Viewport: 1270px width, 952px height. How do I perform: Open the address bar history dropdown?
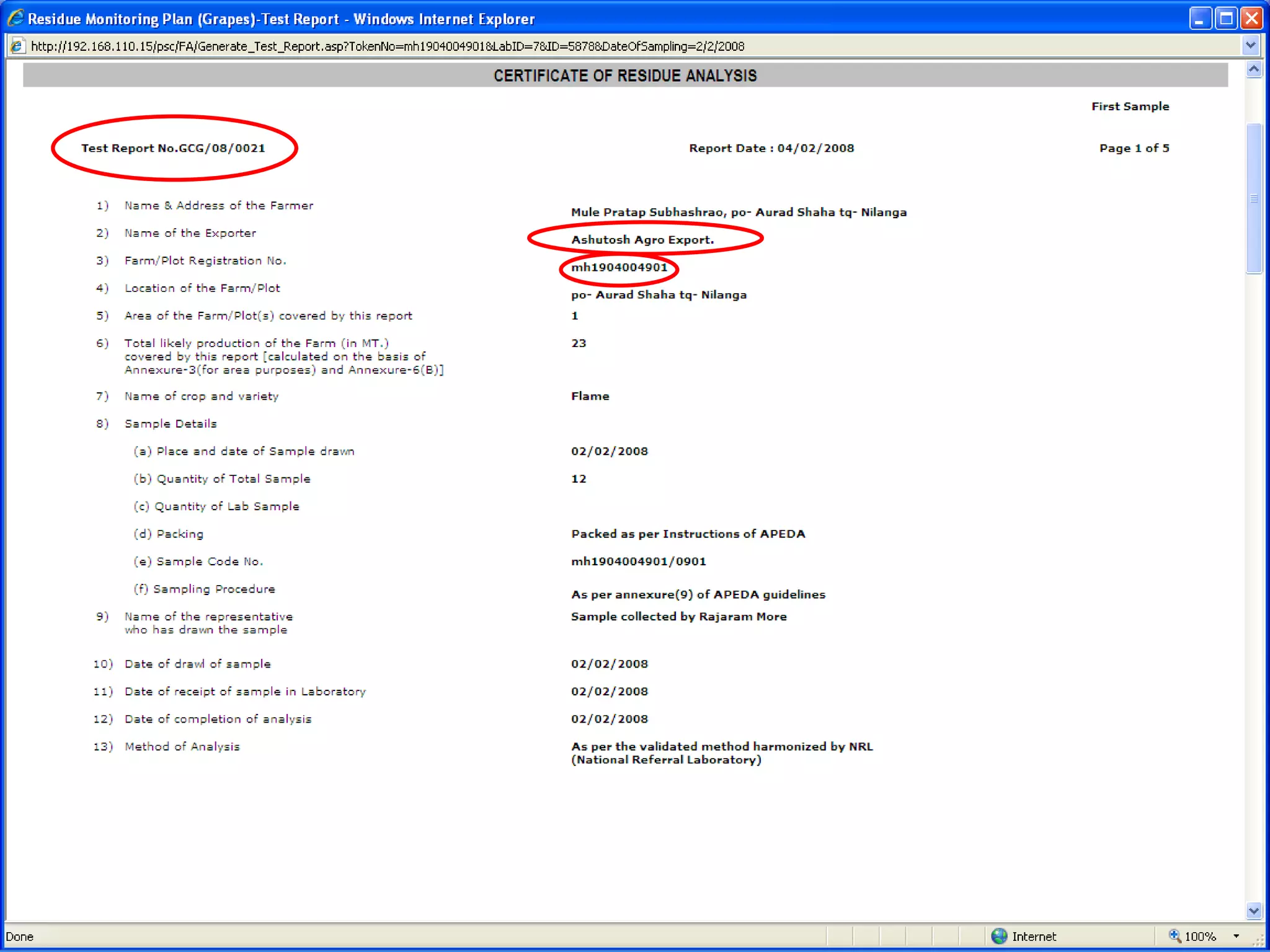coord(1251,45)
